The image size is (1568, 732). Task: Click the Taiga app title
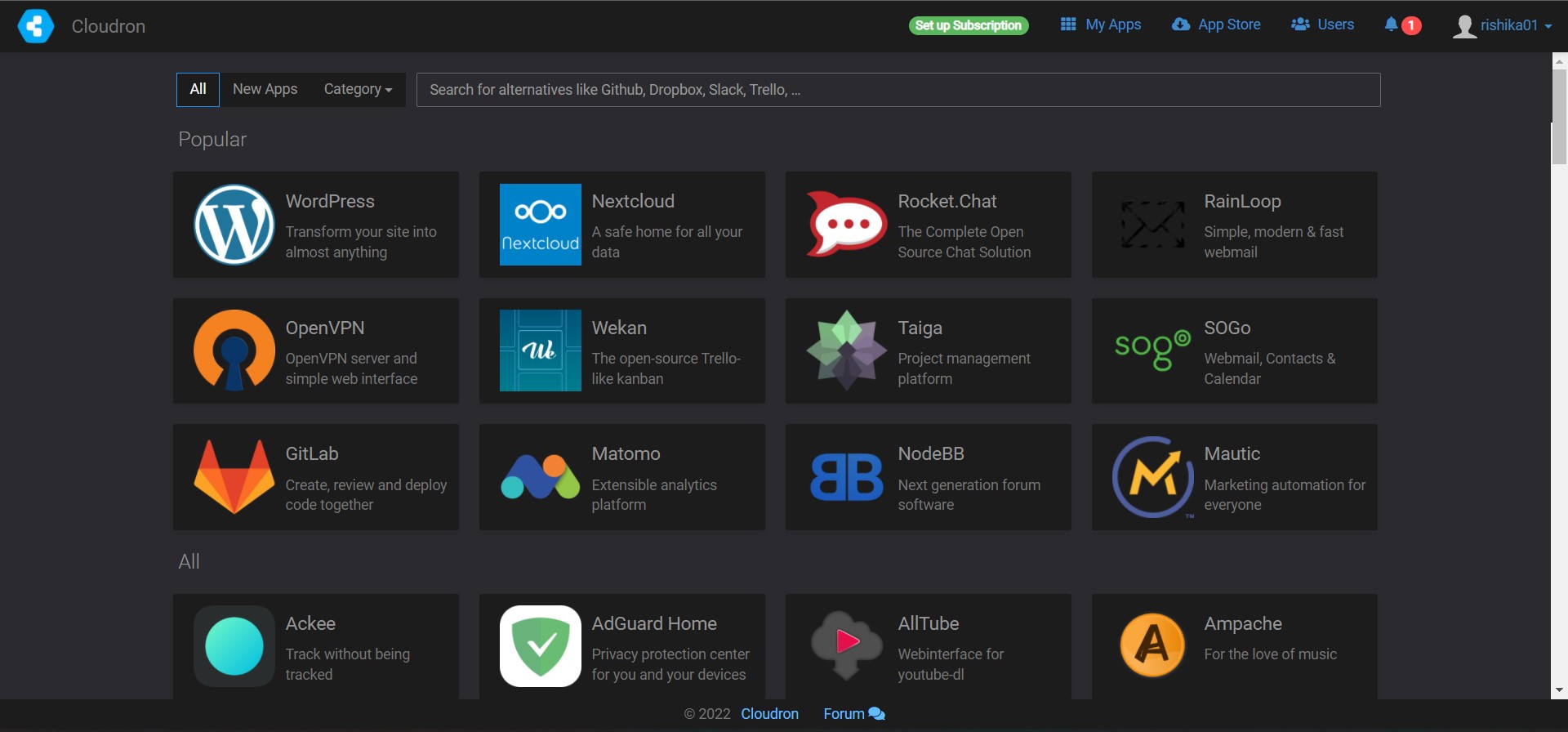pos(920,328)
